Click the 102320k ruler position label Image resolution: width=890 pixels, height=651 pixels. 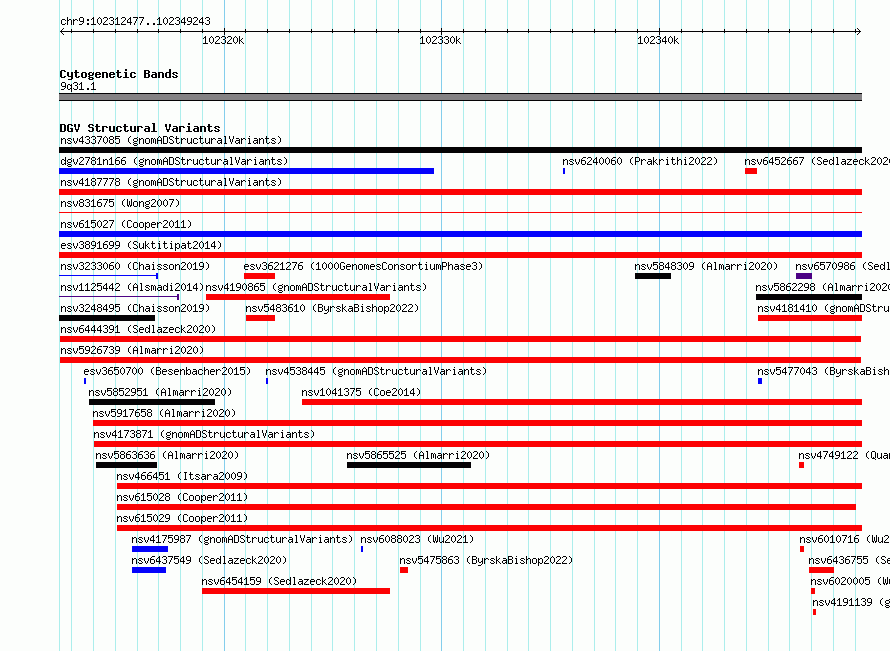tap(223, 40)
